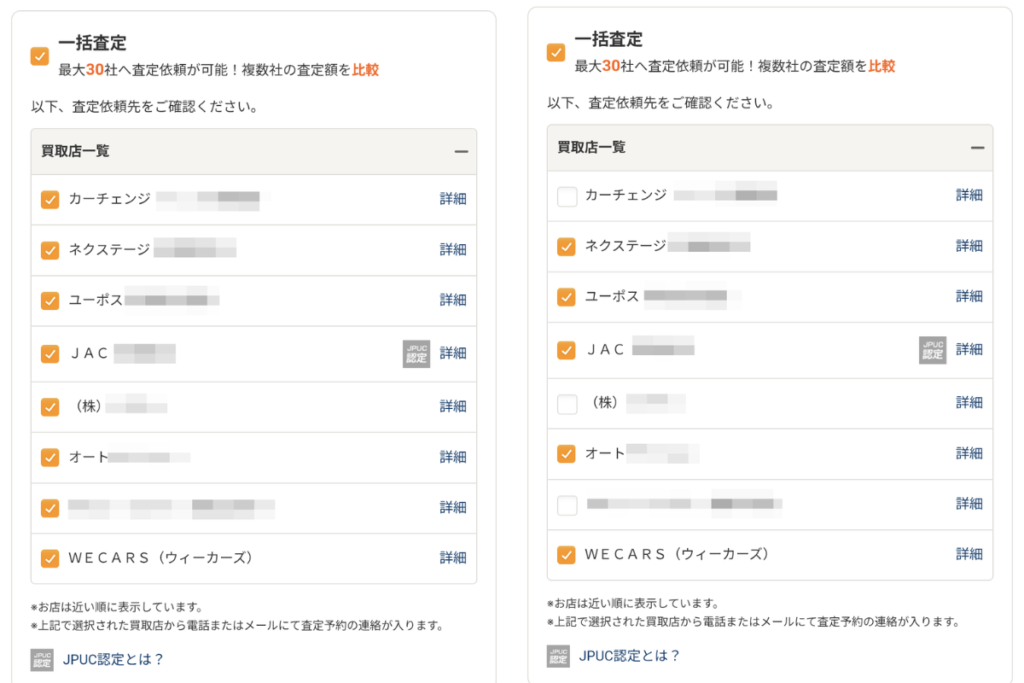This screenshot has height=683, width=1024.
Task: Uncheck WECARS（ウィーカーズ） in the right panel
Action: 567,554
